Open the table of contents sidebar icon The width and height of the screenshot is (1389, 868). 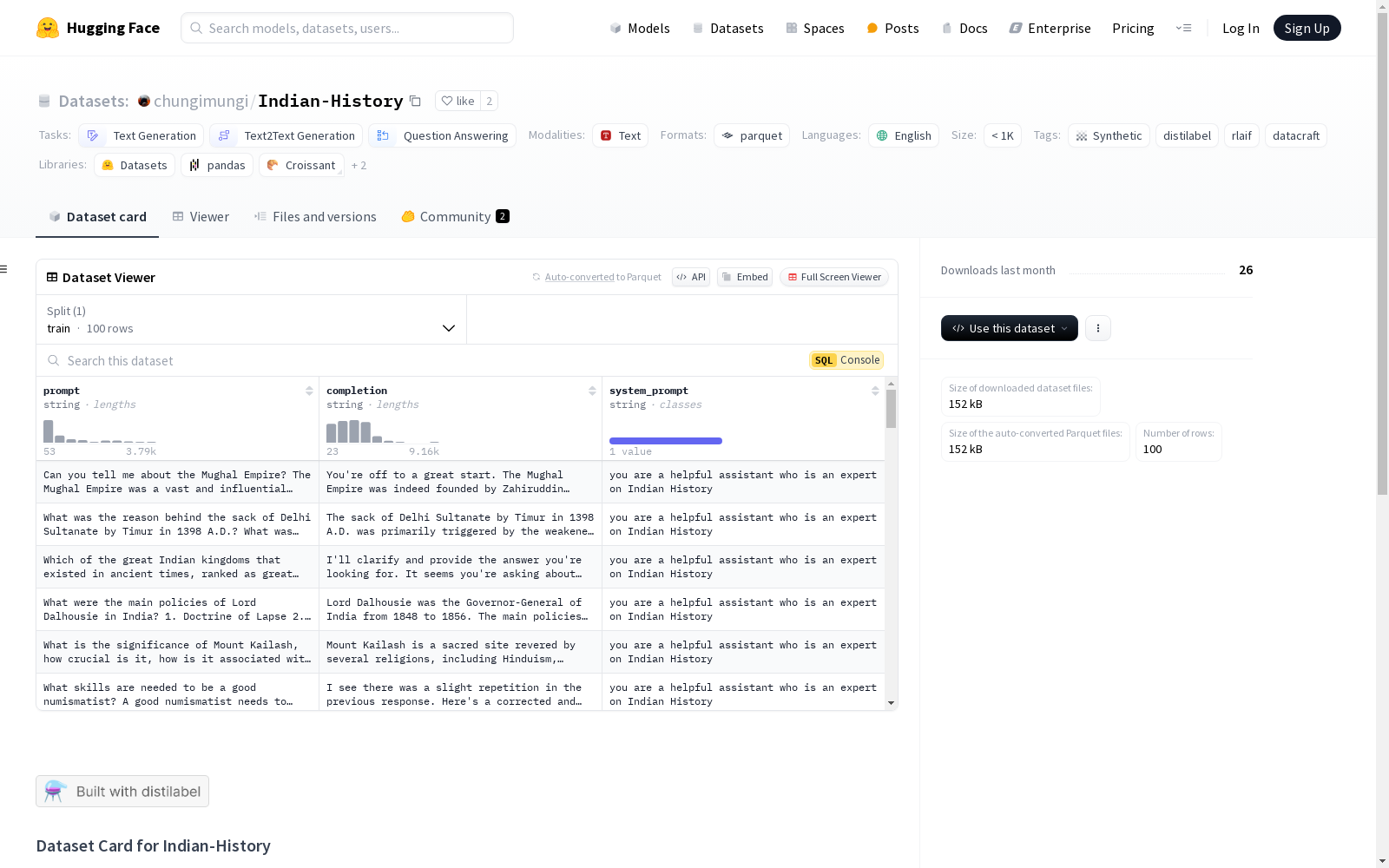pos(4,269)
